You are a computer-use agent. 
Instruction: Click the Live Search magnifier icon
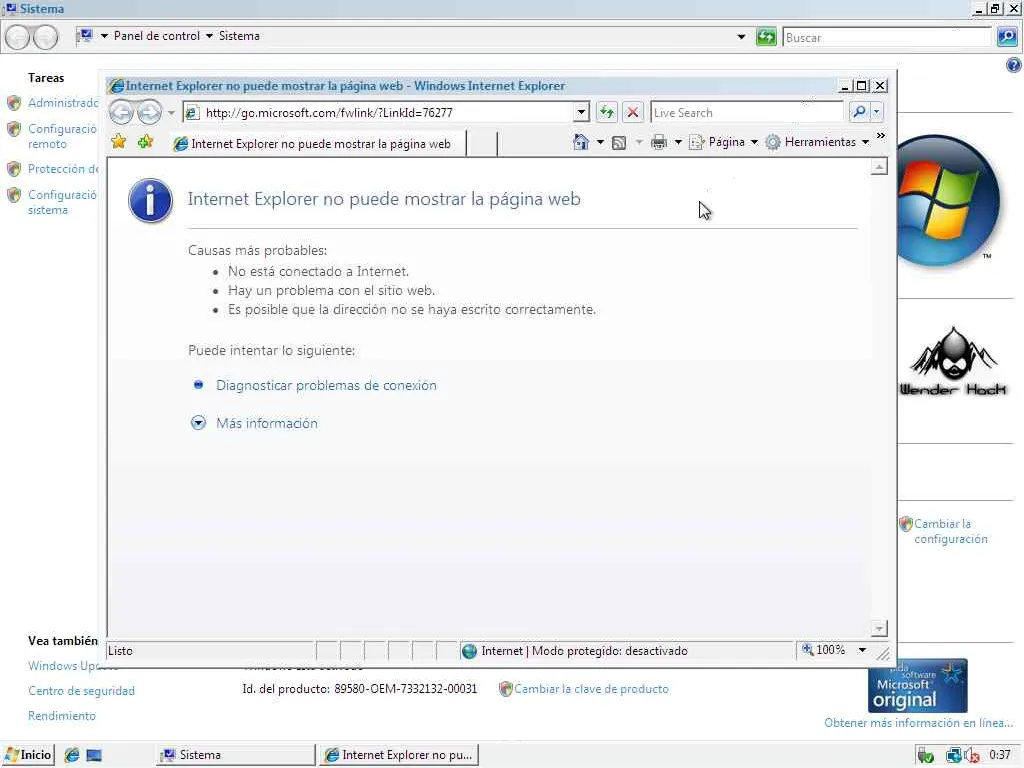click(859, 112)
